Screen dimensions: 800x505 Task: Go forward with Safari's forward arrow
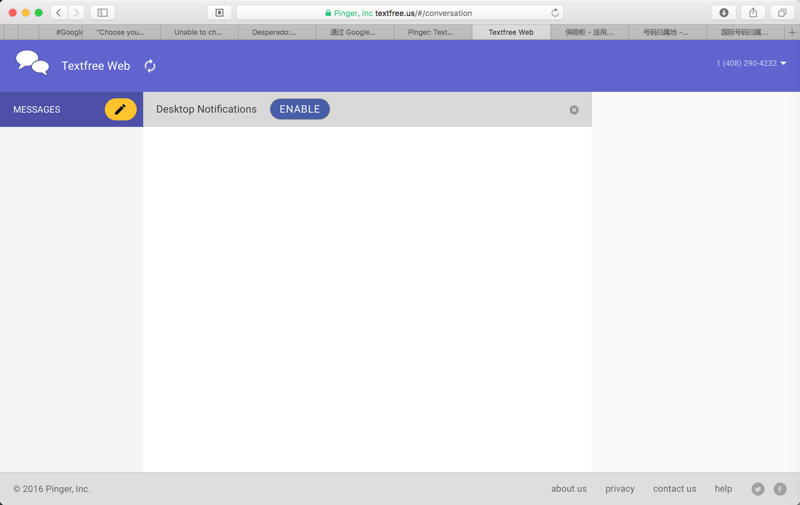(x=76, y=13)
